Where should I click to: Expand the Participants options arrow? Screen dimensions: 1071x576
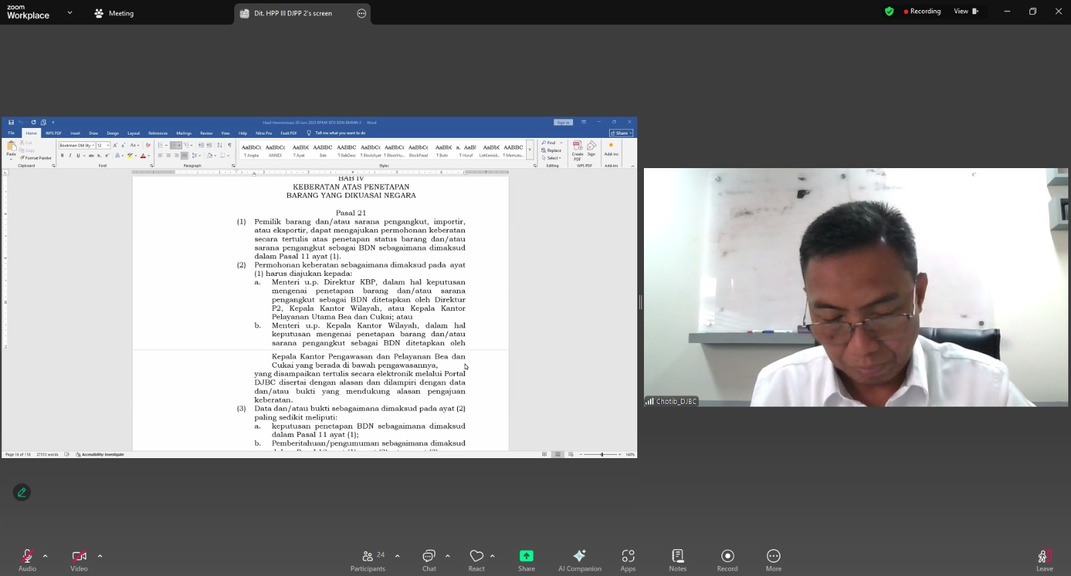click(398, 556)
